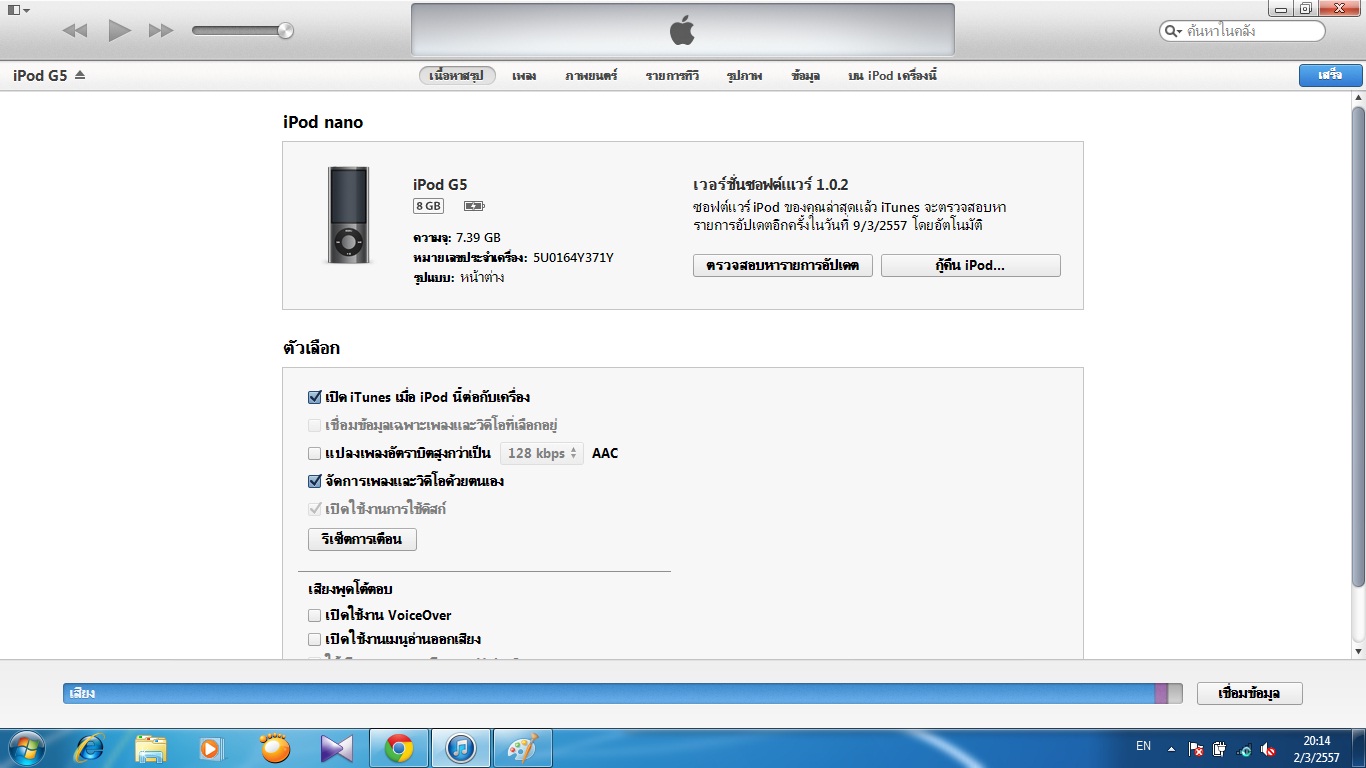
Task: Skip to the next track
Action: [160, 31]
